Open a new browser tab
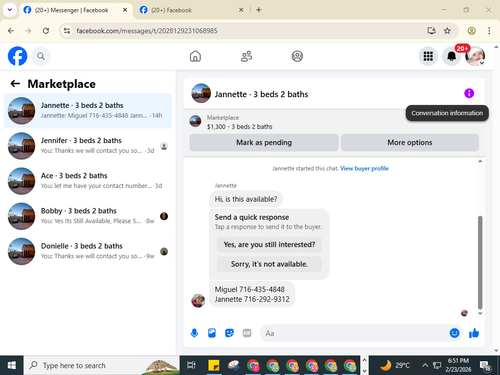 [259, 10]
